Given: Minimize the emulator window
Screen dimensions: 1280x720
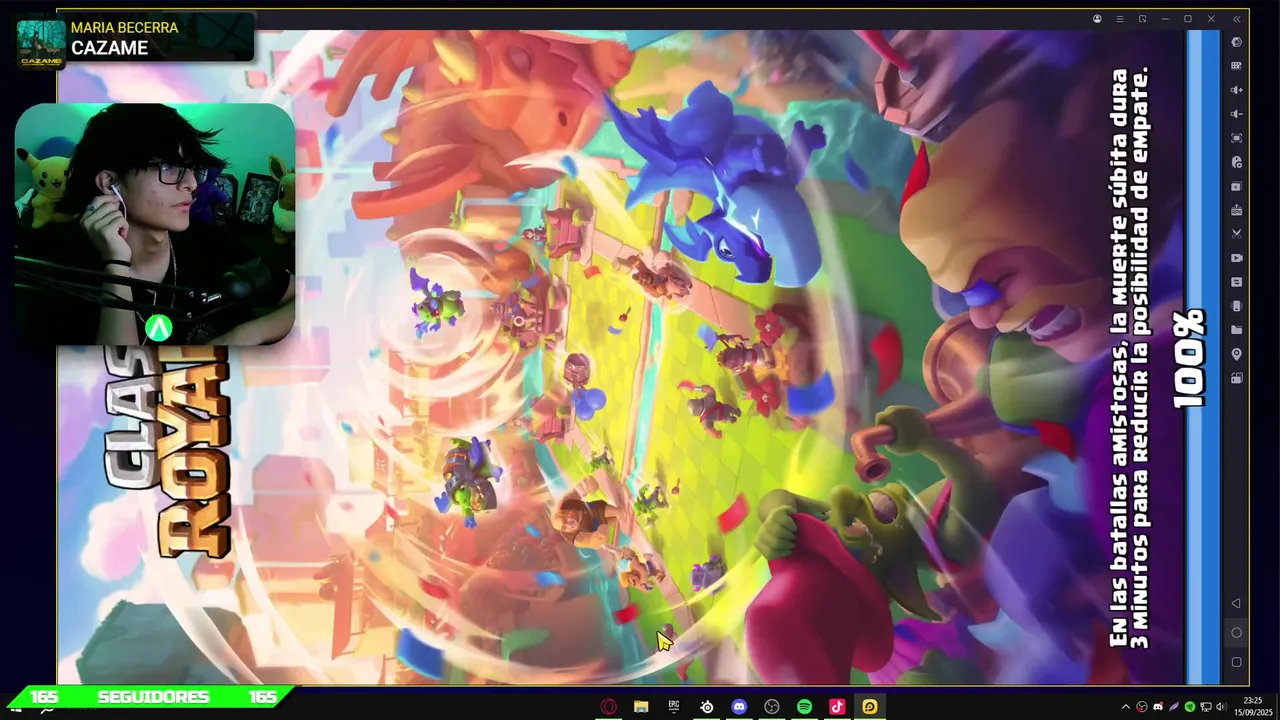Looking at the screenshot, I should click(1165, 19).
